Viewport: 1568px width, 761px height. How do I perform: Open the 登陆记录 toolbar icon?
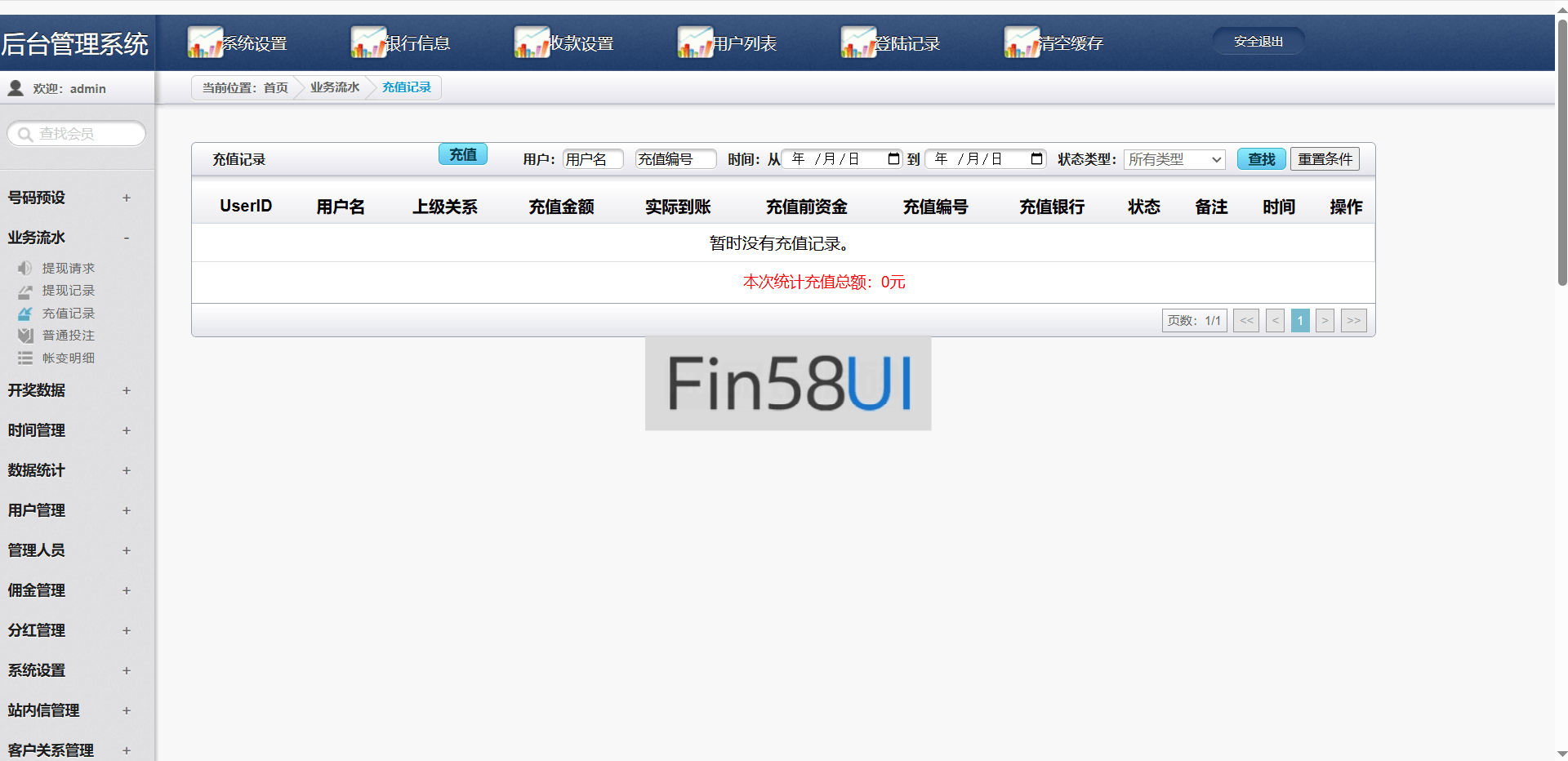pyautogui.click(x=857, y=41)
